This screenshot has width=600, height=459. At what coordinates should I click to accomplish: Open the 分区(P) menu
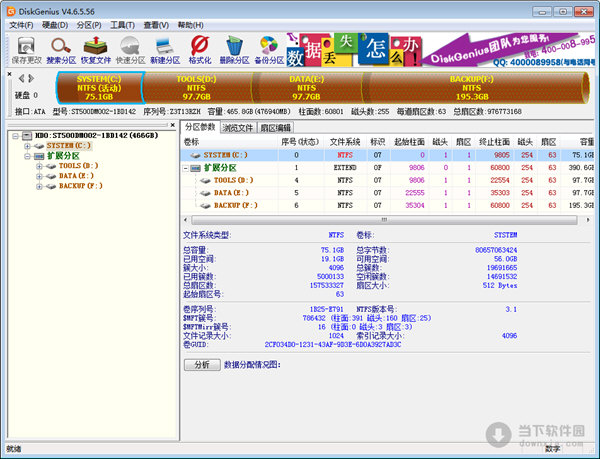(89, 25)
